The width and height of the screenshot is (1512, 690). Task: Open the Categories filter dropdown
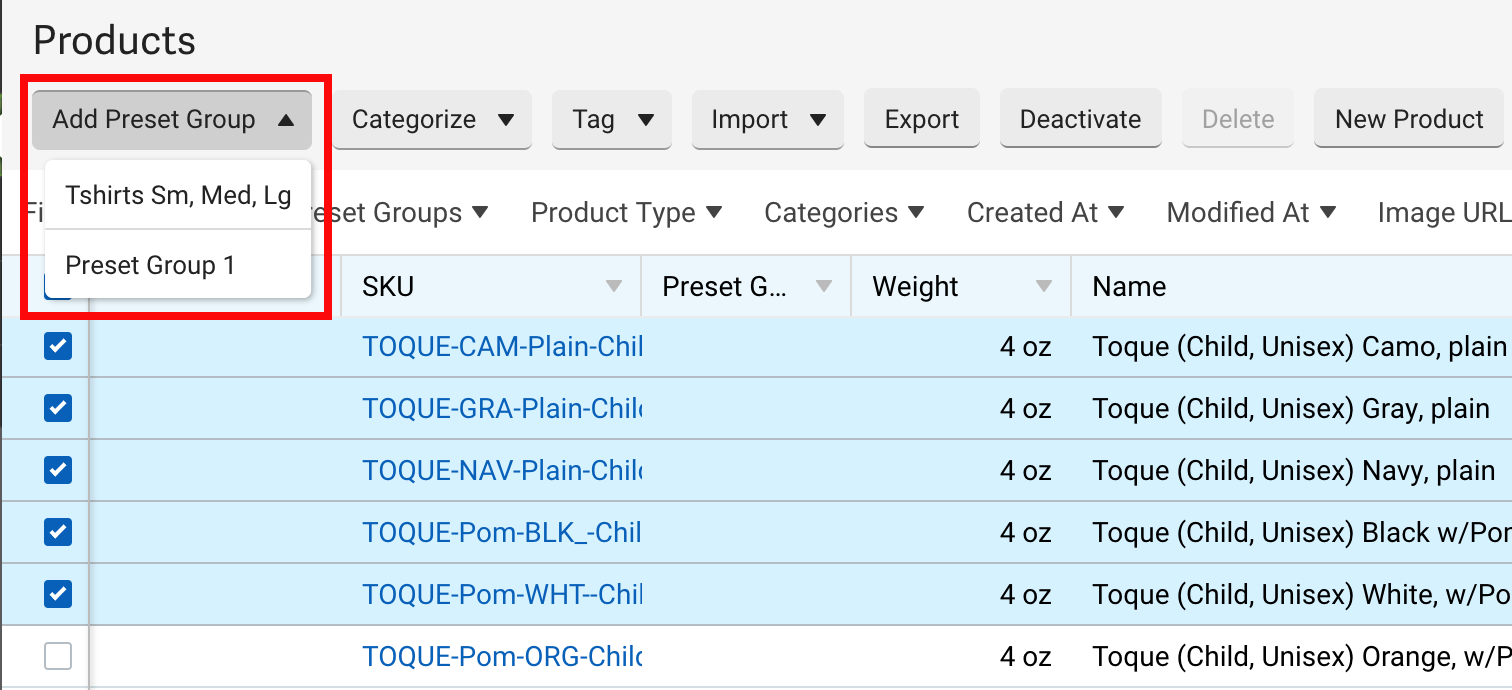click(x=843, y=213)
